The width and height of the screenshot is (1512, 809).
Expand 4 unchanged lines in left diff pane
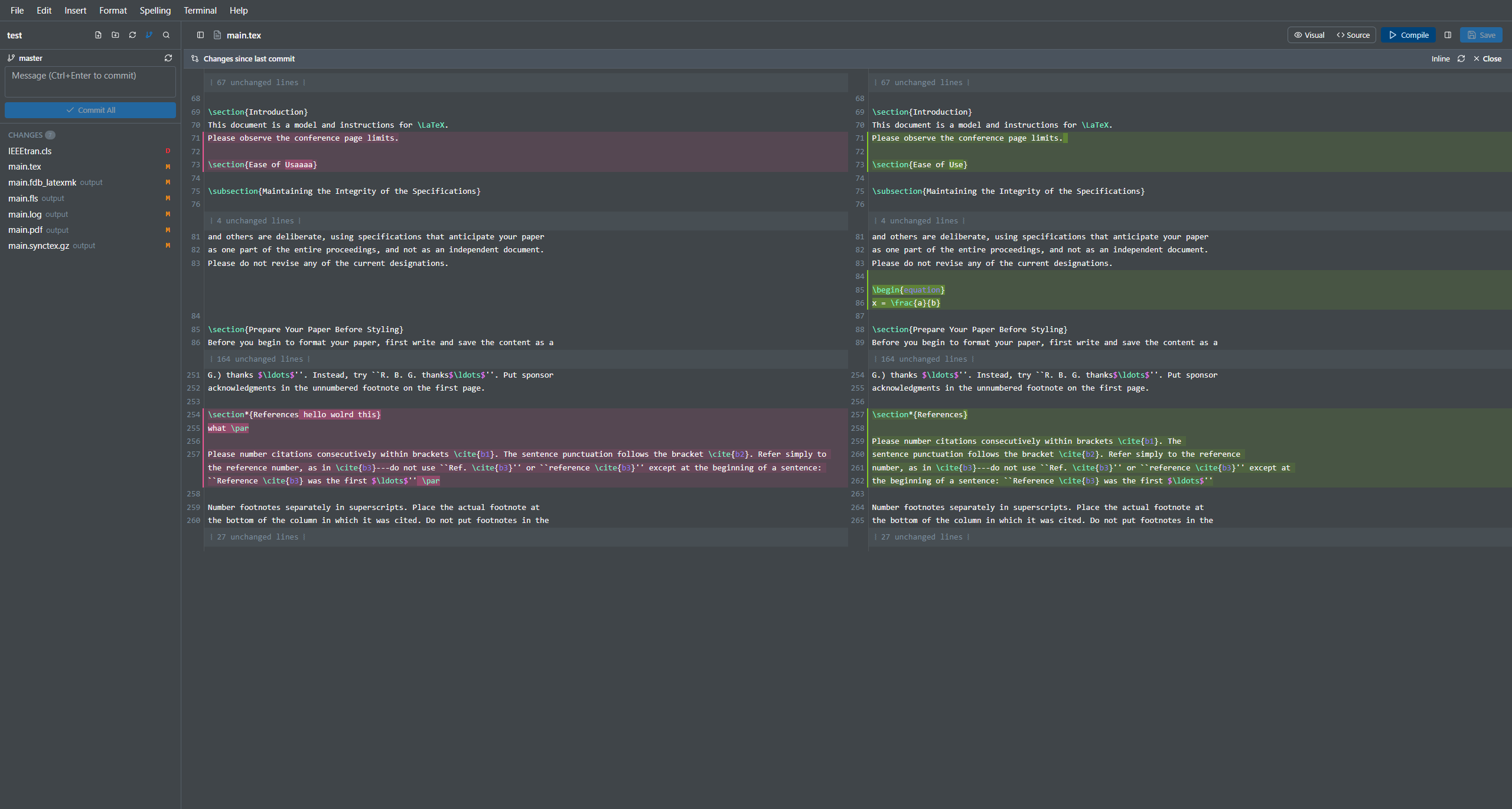(x=256, y=220)
